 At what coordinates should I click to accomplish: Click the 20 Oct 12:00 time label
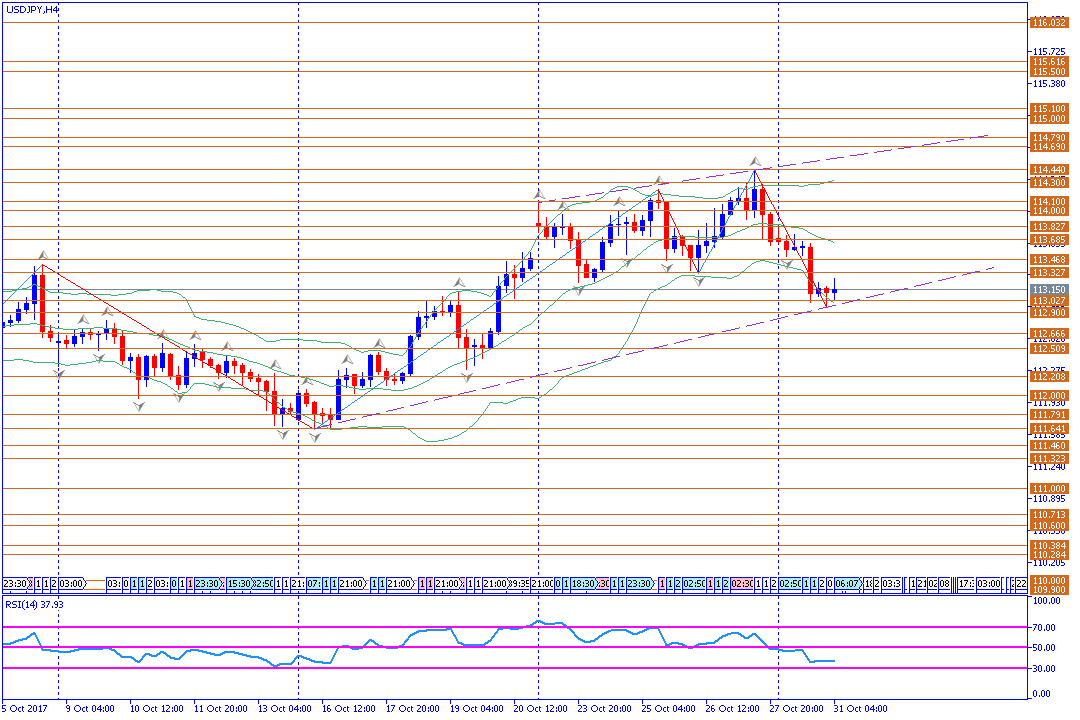[x=541, y=708]
